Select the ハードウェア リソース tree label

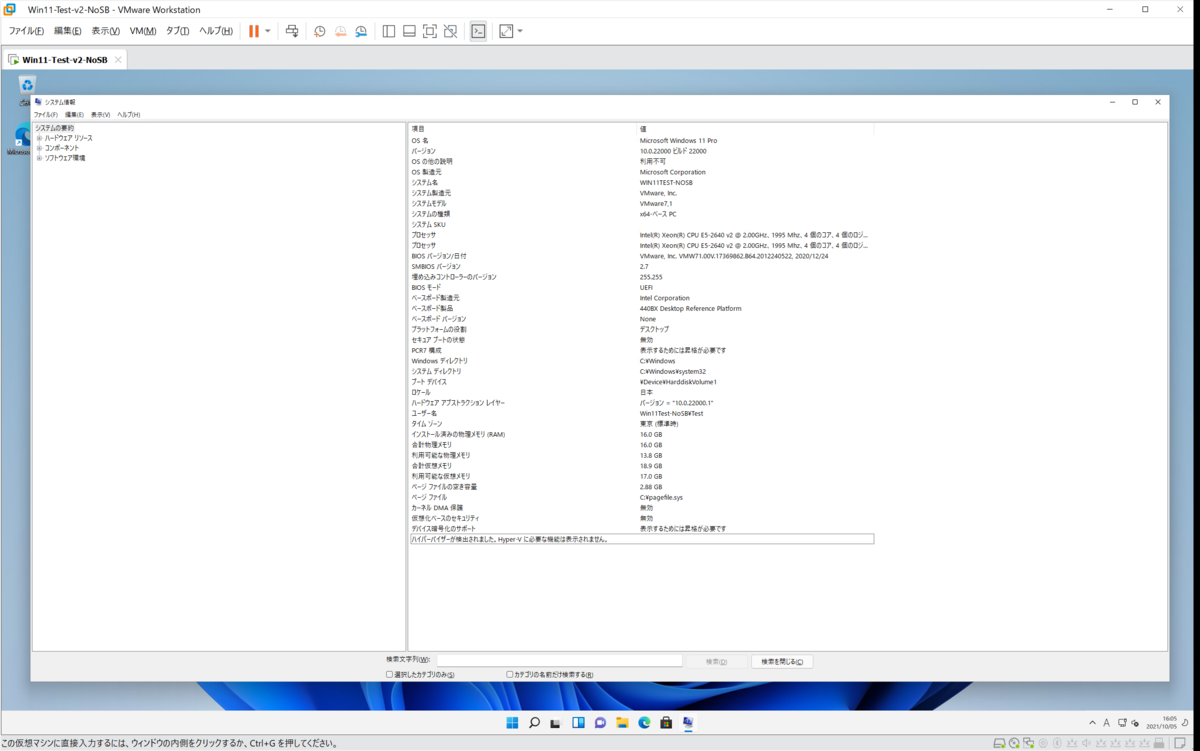(68, 138)
